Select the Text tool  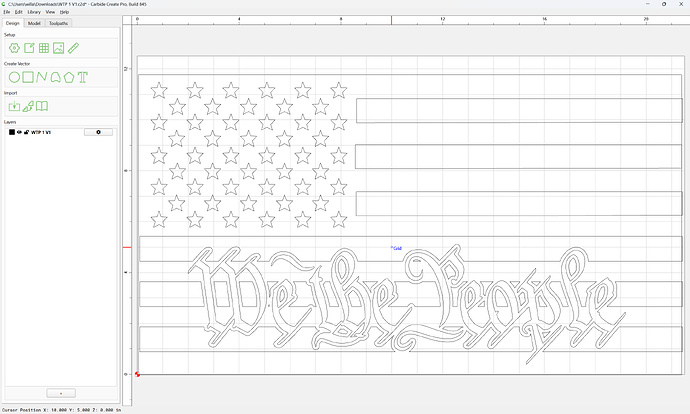(x=83, y=77)
